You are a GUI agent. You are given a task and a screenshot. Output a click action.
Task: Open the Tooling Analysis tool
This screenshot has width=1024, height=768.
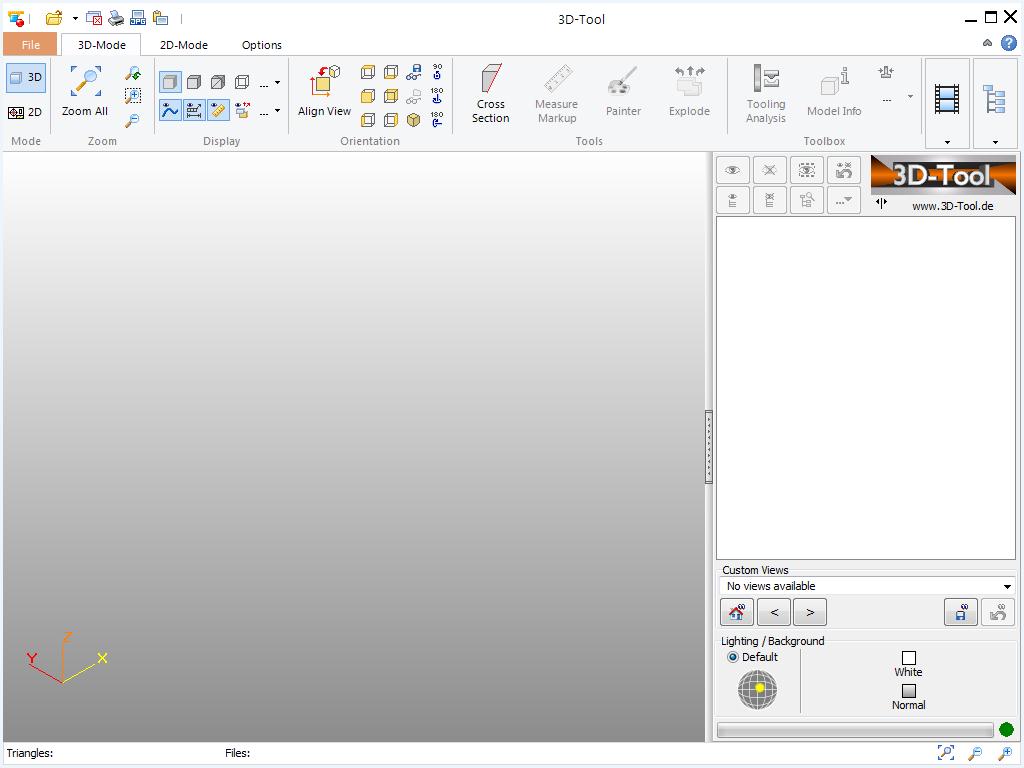(x=765, y=93)
